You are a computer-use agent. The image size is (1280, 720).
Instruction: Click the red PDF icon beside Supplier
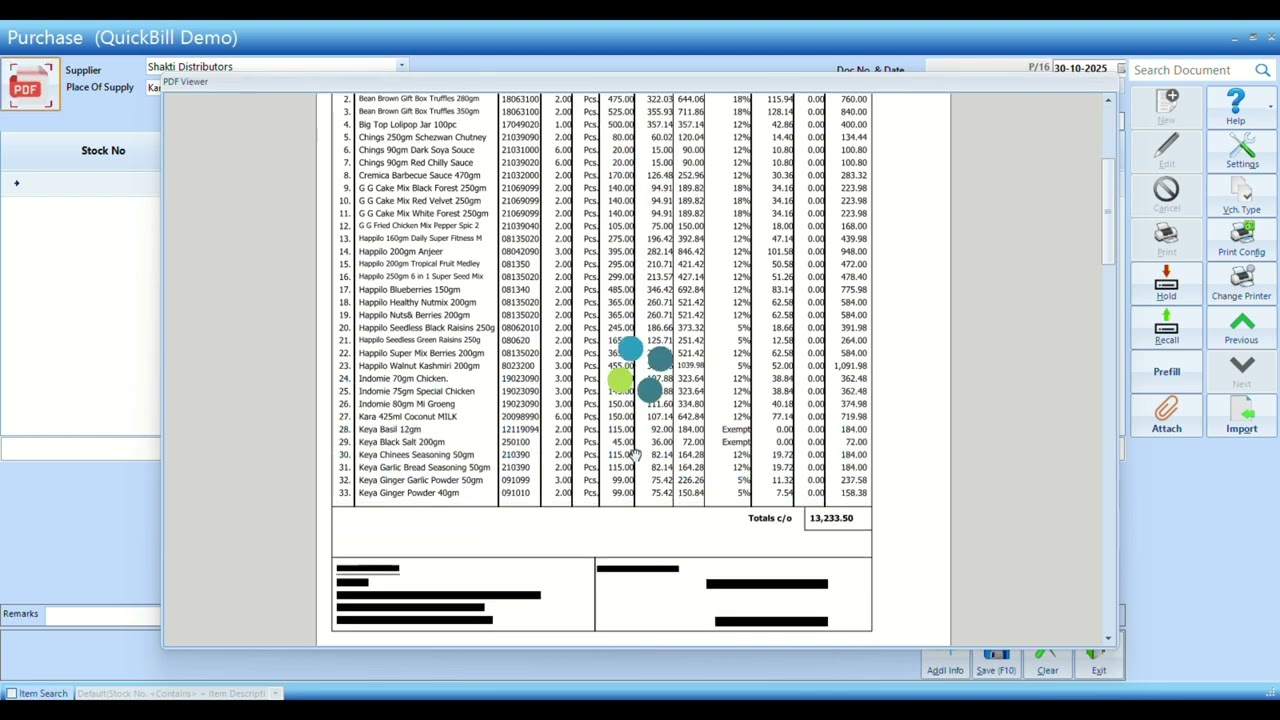[x=30, y=85]
